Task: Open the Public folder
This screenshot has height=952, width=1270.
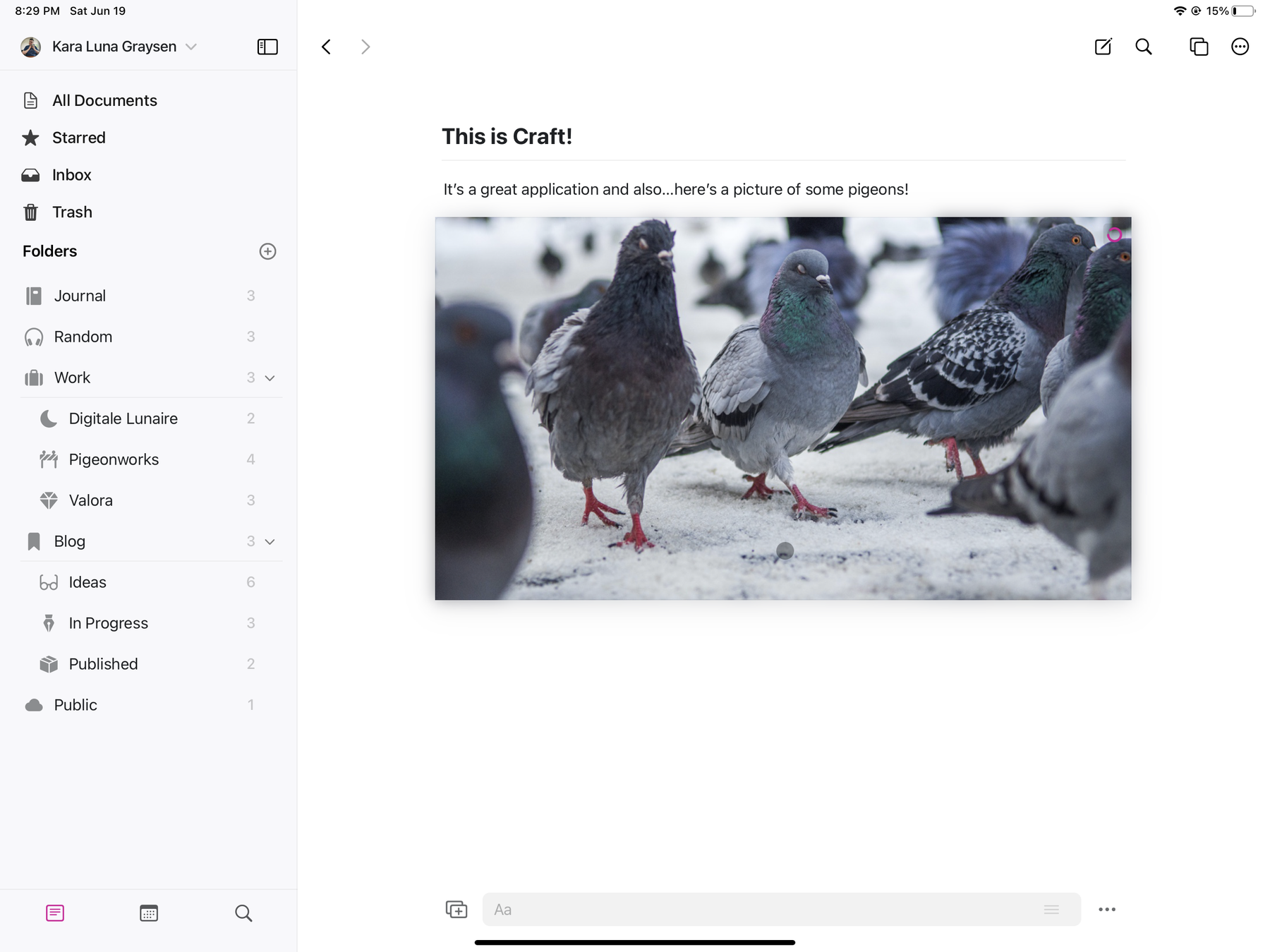Action: tap(148, 705)
